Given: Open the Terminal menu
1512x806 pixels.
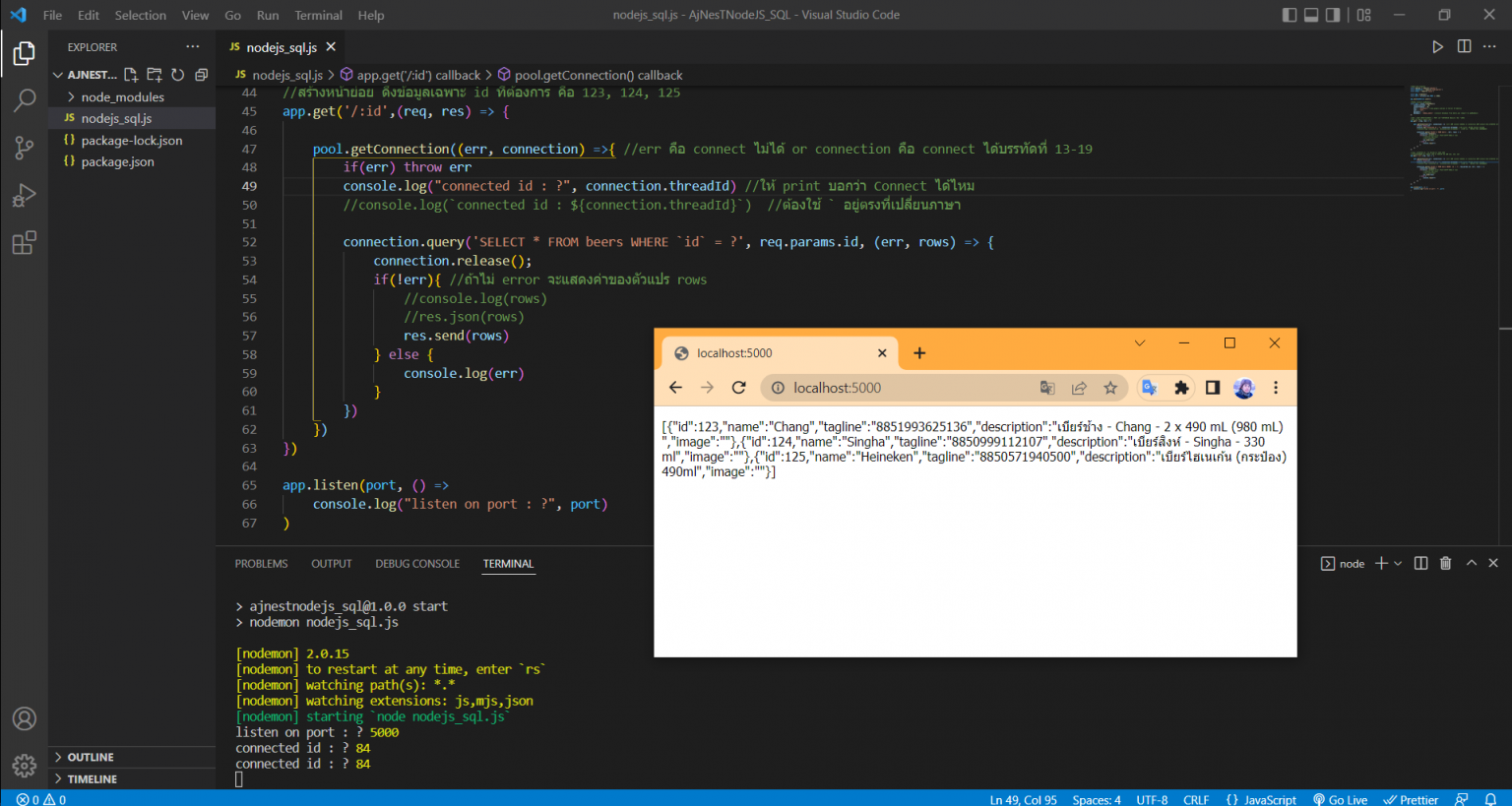Looking at the screenshot, I should point(318,15).
